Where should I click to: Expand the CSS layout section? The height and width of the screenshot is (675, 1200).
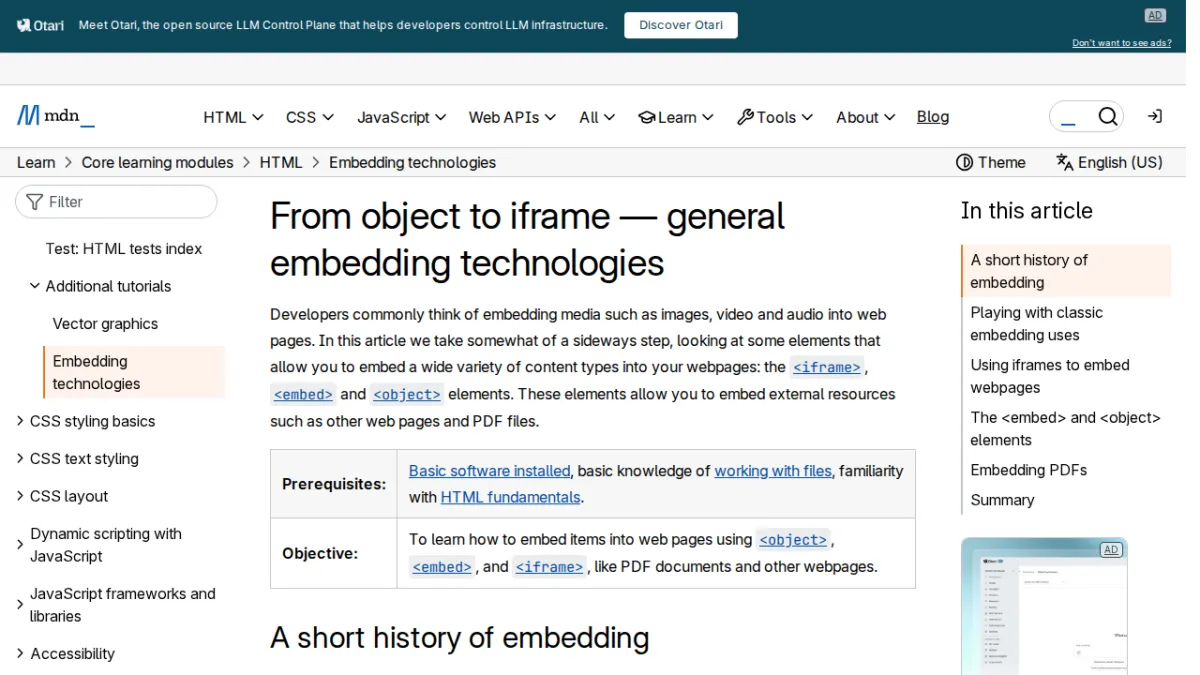(20, 496)
